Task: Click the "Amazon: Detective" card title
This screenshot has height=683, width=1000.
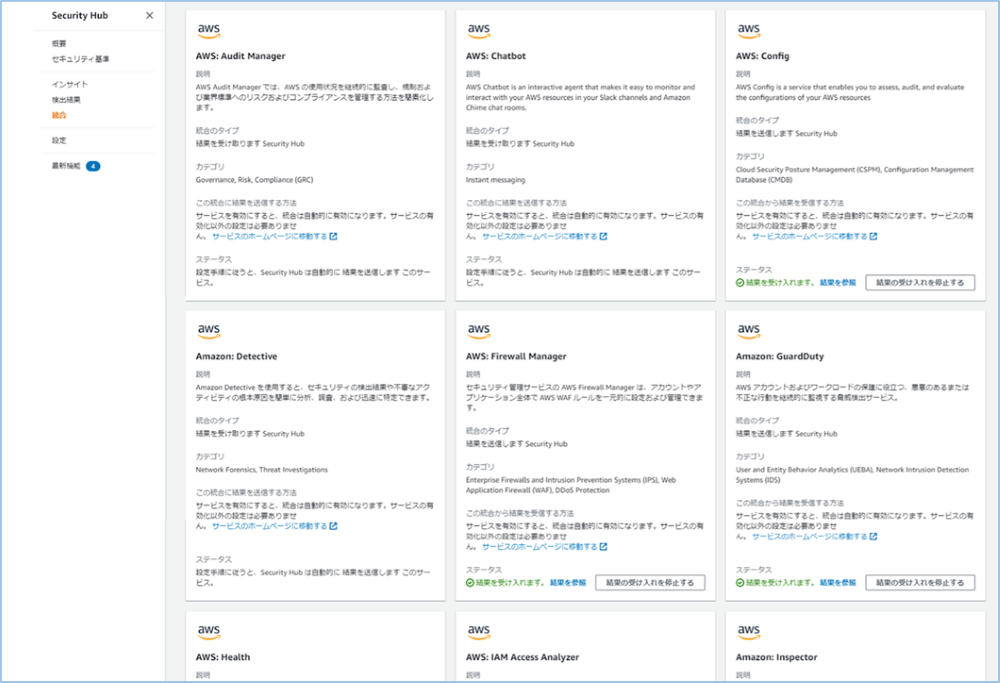Action: 237,356
